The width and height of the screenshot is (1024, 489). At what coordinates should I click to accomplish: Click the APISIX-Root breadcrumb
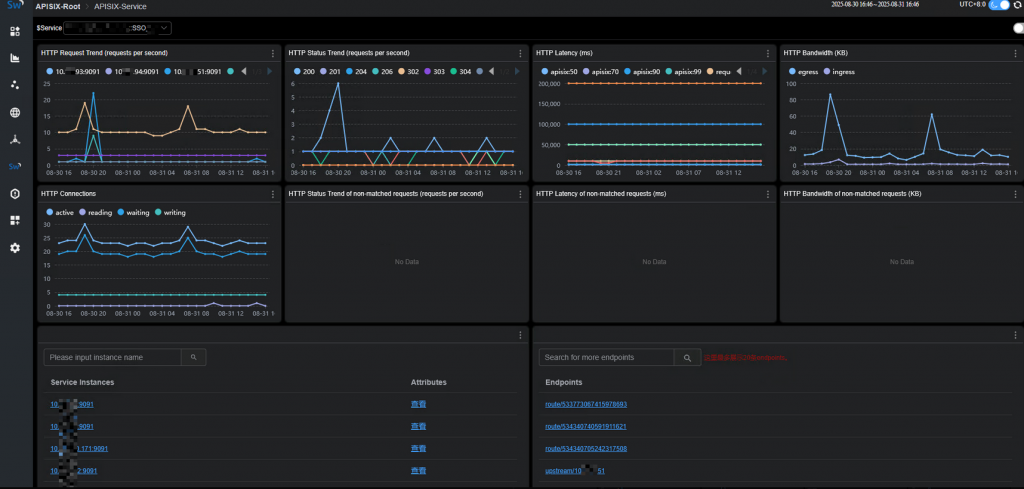tap(58, 6)
